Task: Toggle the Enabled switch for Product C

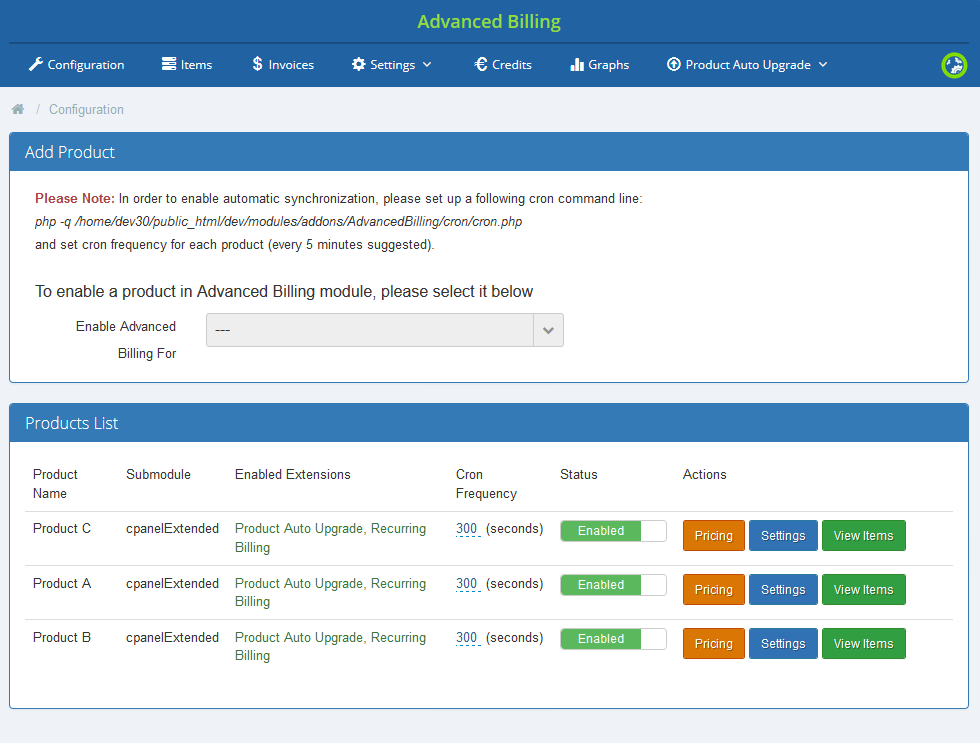Action: (613, 531)
